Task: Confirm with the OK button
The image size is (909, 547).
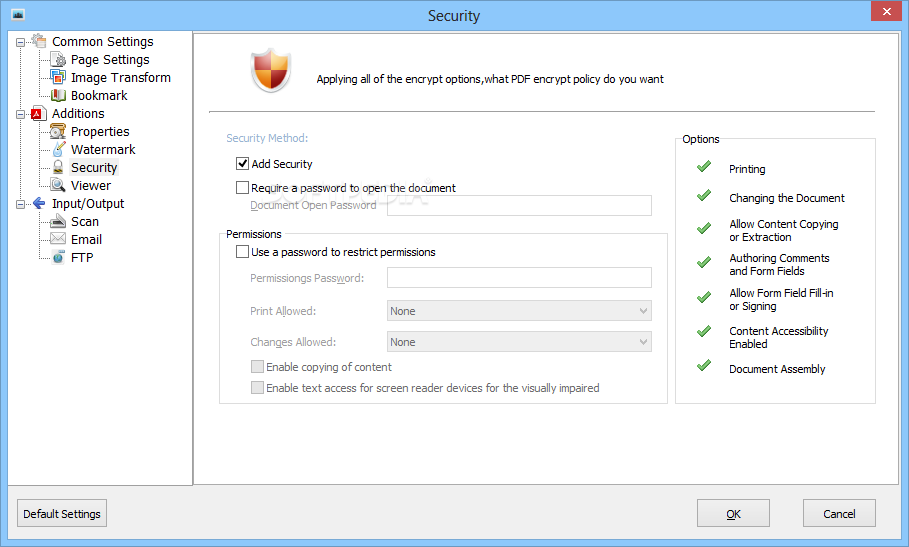Action: pos(733,513)
